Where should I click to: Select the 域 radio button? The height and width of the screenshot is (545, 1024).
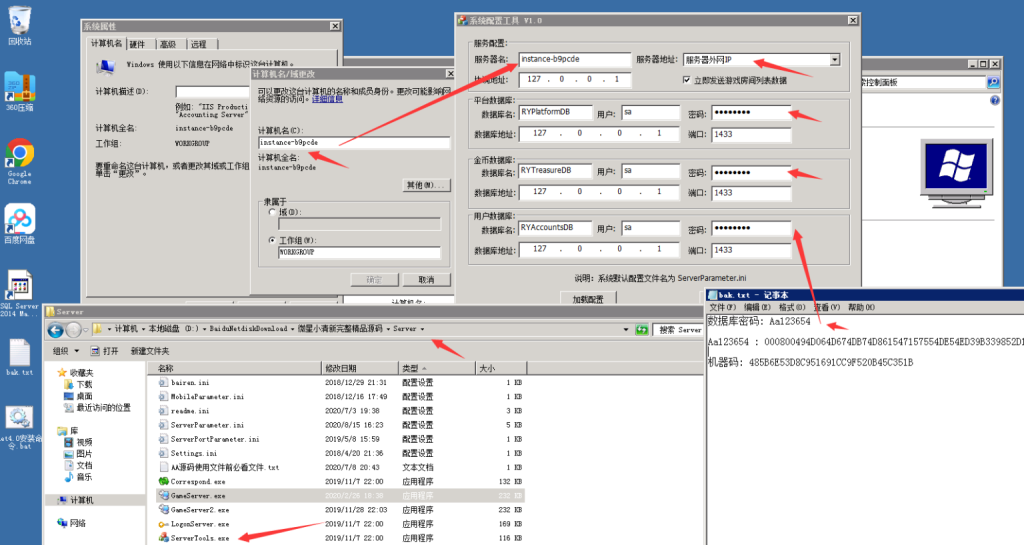click(x=273, y=212)
